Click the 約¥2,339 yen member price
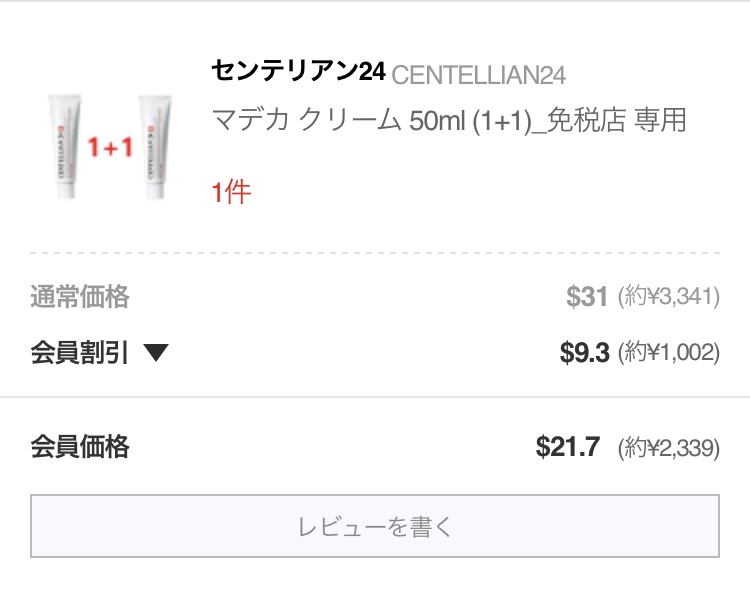The width and height of the screenshot is (750, 593). pos(669,448)
